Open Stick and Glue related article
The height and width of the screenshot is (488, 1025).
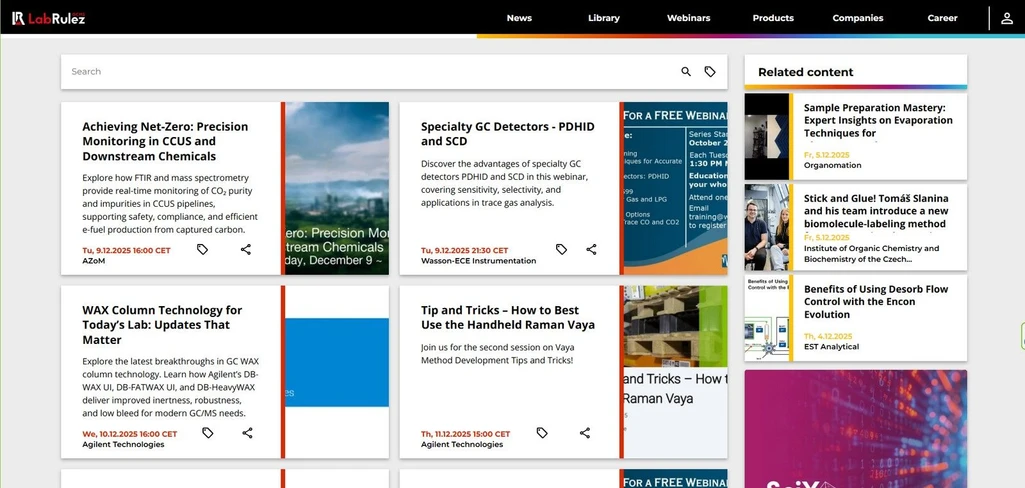coord(876,211)
